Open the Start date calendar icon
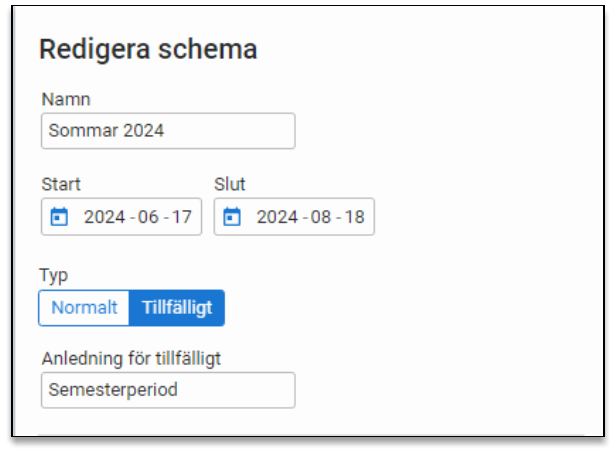The image size is (616, 454). point(59,217)
